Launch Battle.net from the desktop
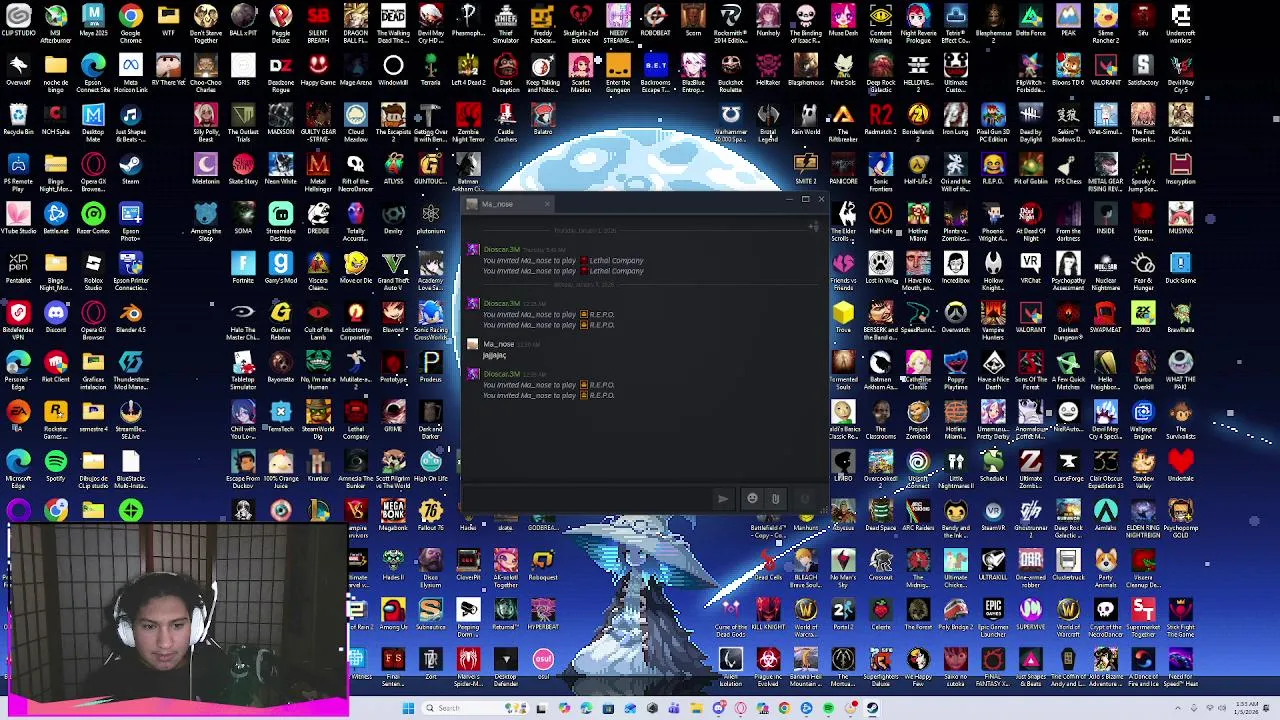Image resolution: width=1280 pixels, height=720 pixels. 55,219
